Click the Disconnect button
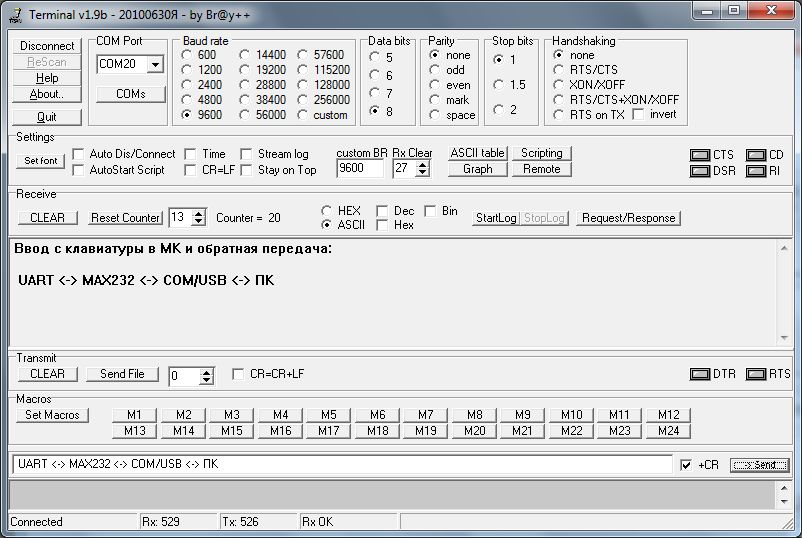Viewport: 802px width, 538px height. pyautogui.click(x=47, y=46)
